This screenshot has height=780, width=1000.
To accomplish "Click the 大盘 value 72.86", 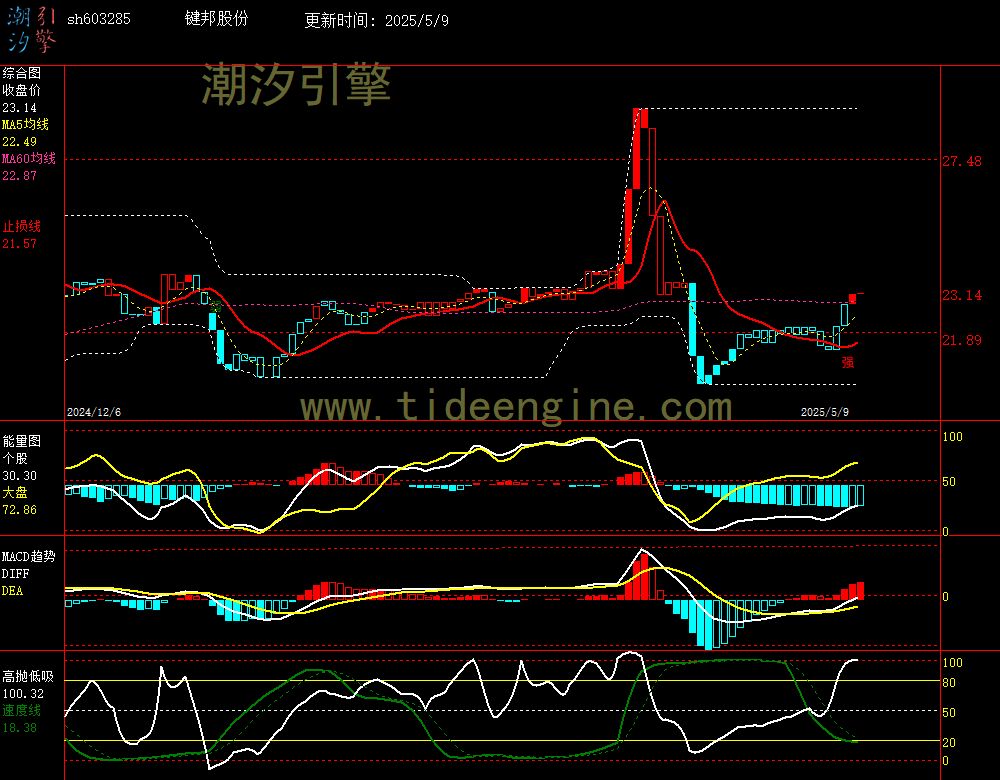I will [x=19, y=510].
